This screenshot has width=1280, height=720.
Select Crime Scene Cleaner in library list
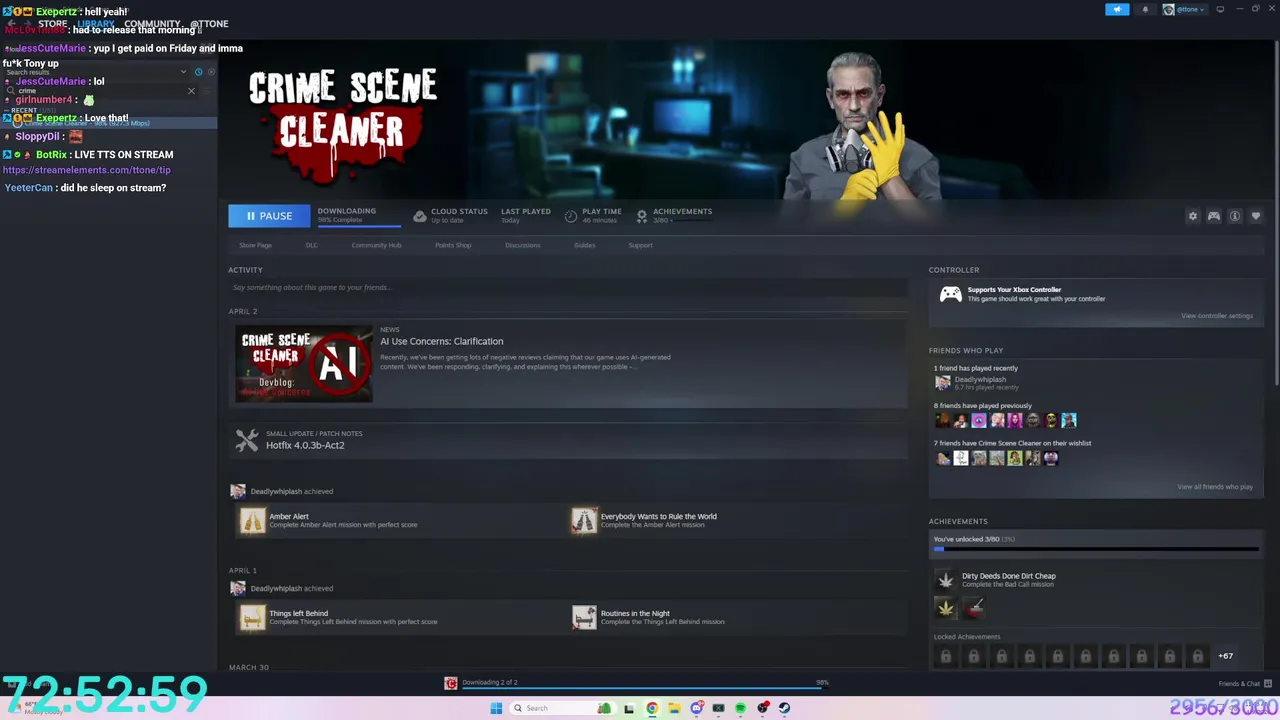pos(108,123)
